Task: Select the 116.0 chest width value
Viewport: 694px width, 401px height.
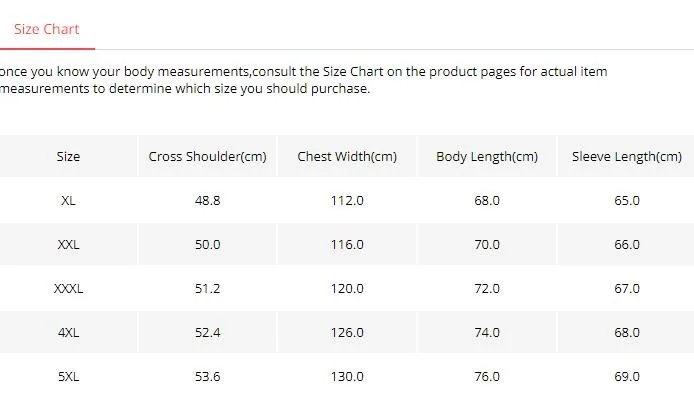Action: click(347, 244)
